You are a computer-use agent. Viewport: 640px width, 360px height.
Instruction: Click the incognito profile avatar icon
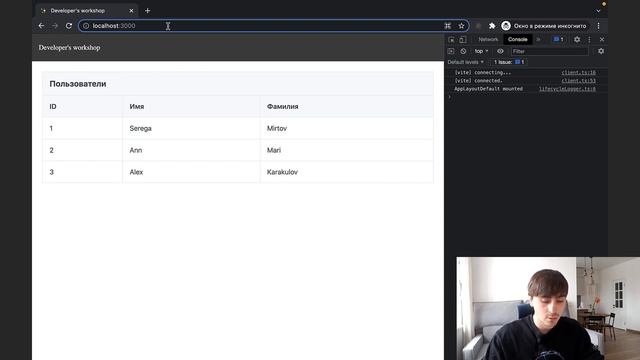tap(506, 26)
